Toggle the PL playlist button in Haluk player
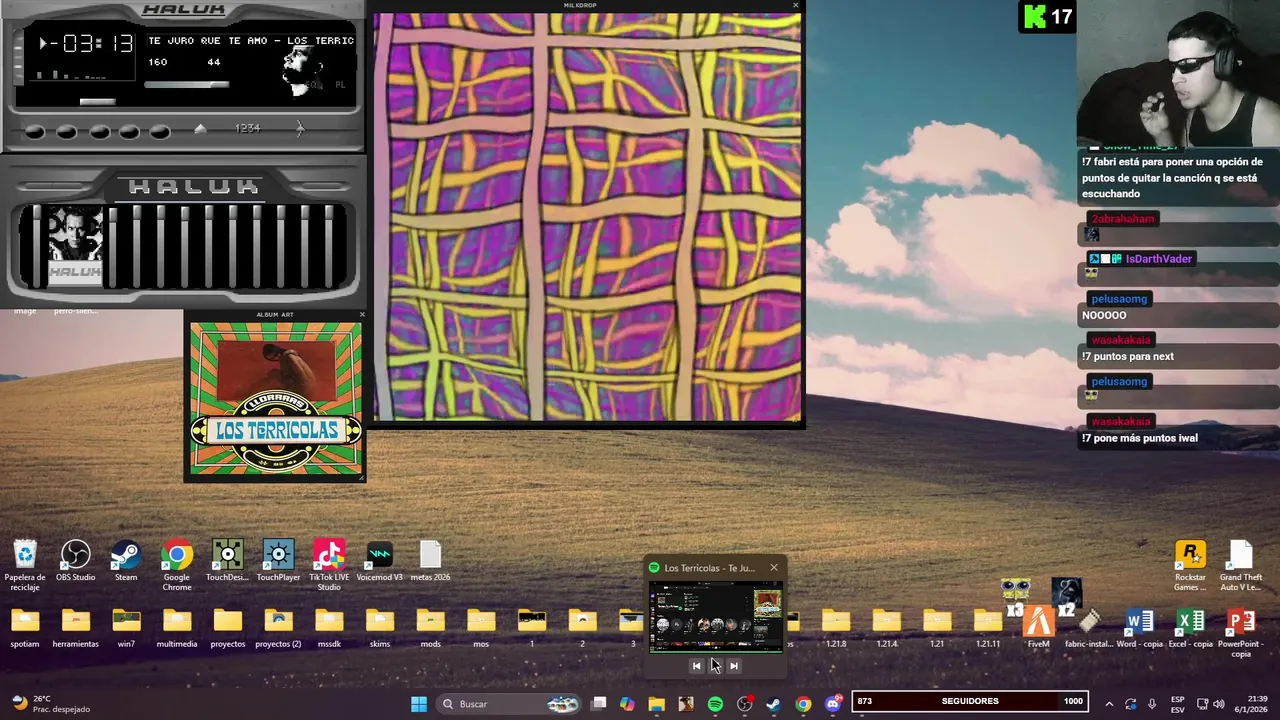The image size is (1280, 720). coord(340,85)
